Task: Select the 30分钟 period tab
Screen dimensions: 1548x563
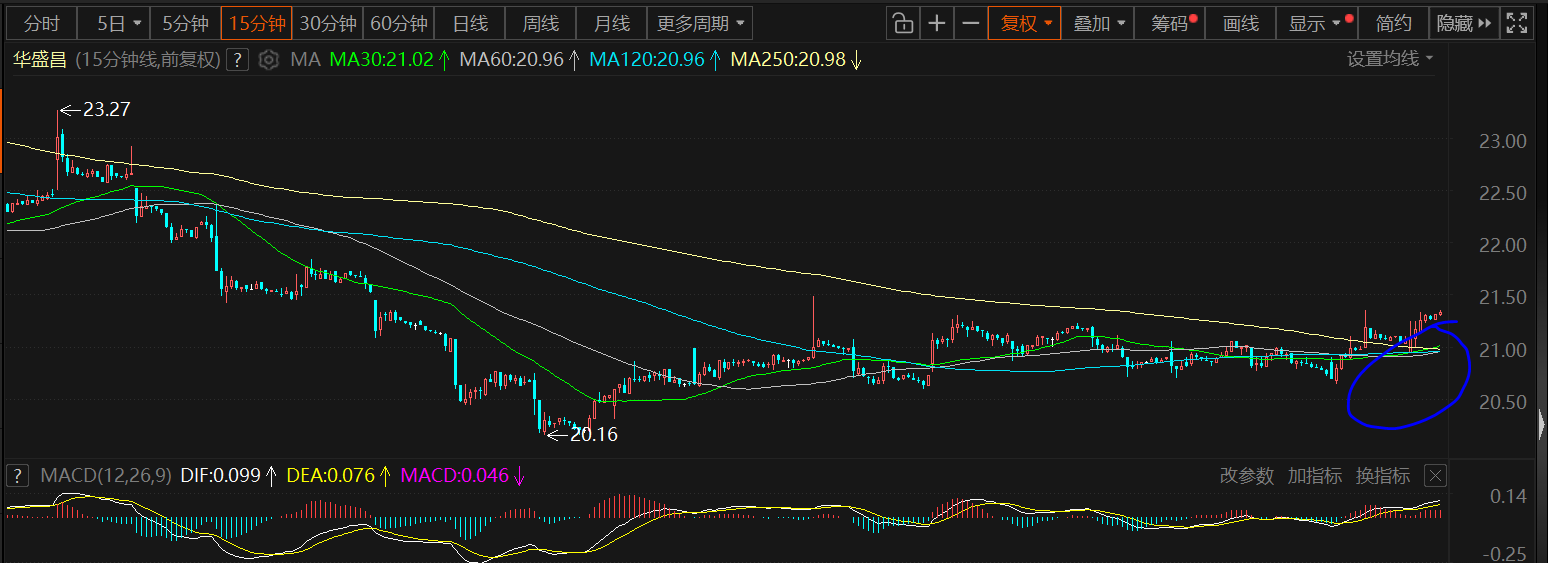Action: tap(328, 23)
